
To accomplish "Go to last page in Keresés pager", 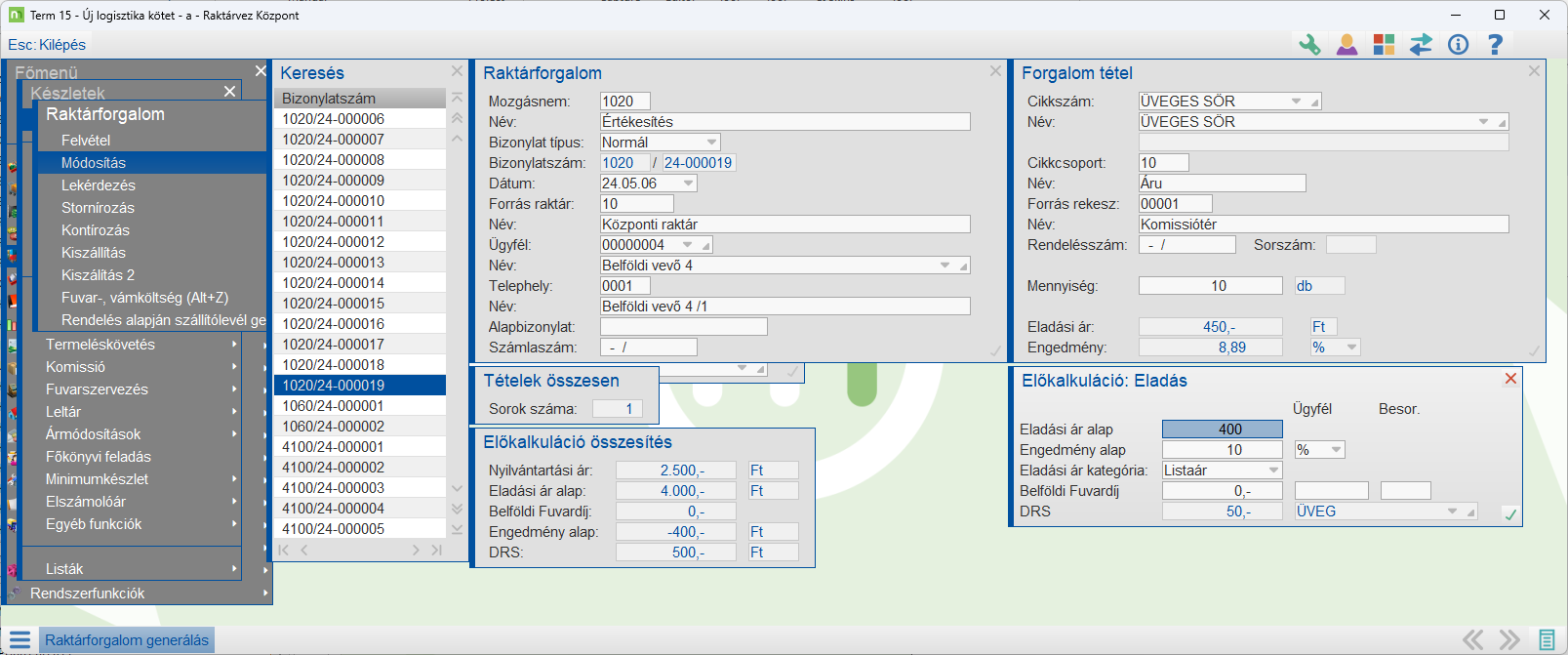I will (436, 551).
